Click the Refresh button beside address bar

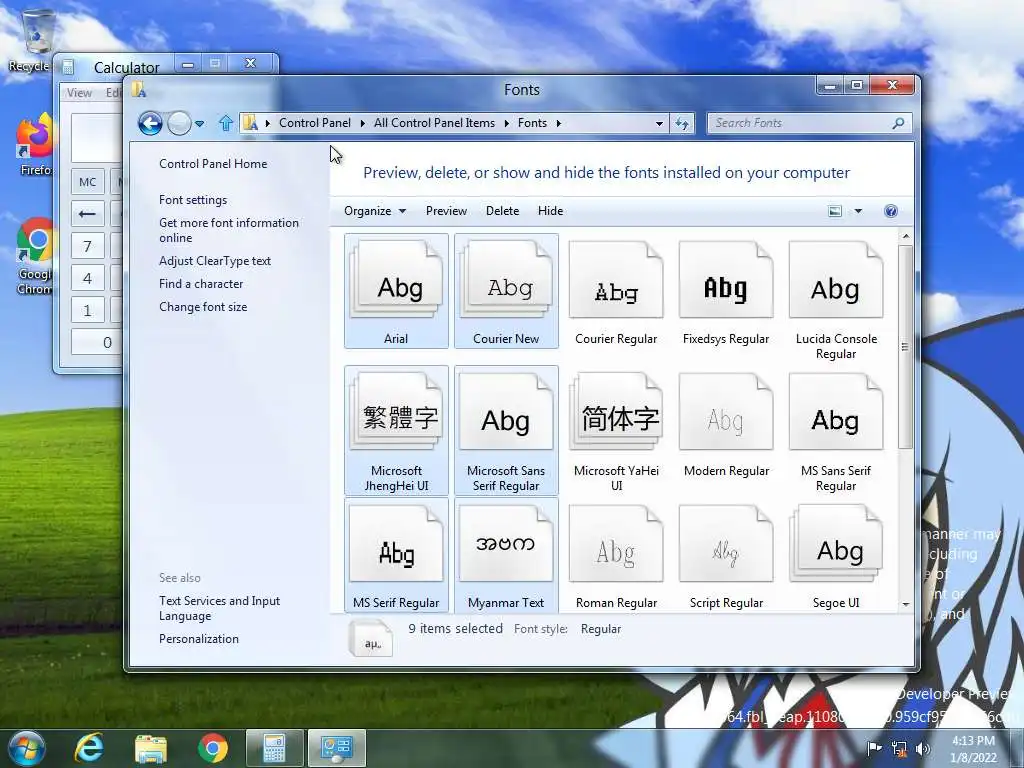click(682, 123)
